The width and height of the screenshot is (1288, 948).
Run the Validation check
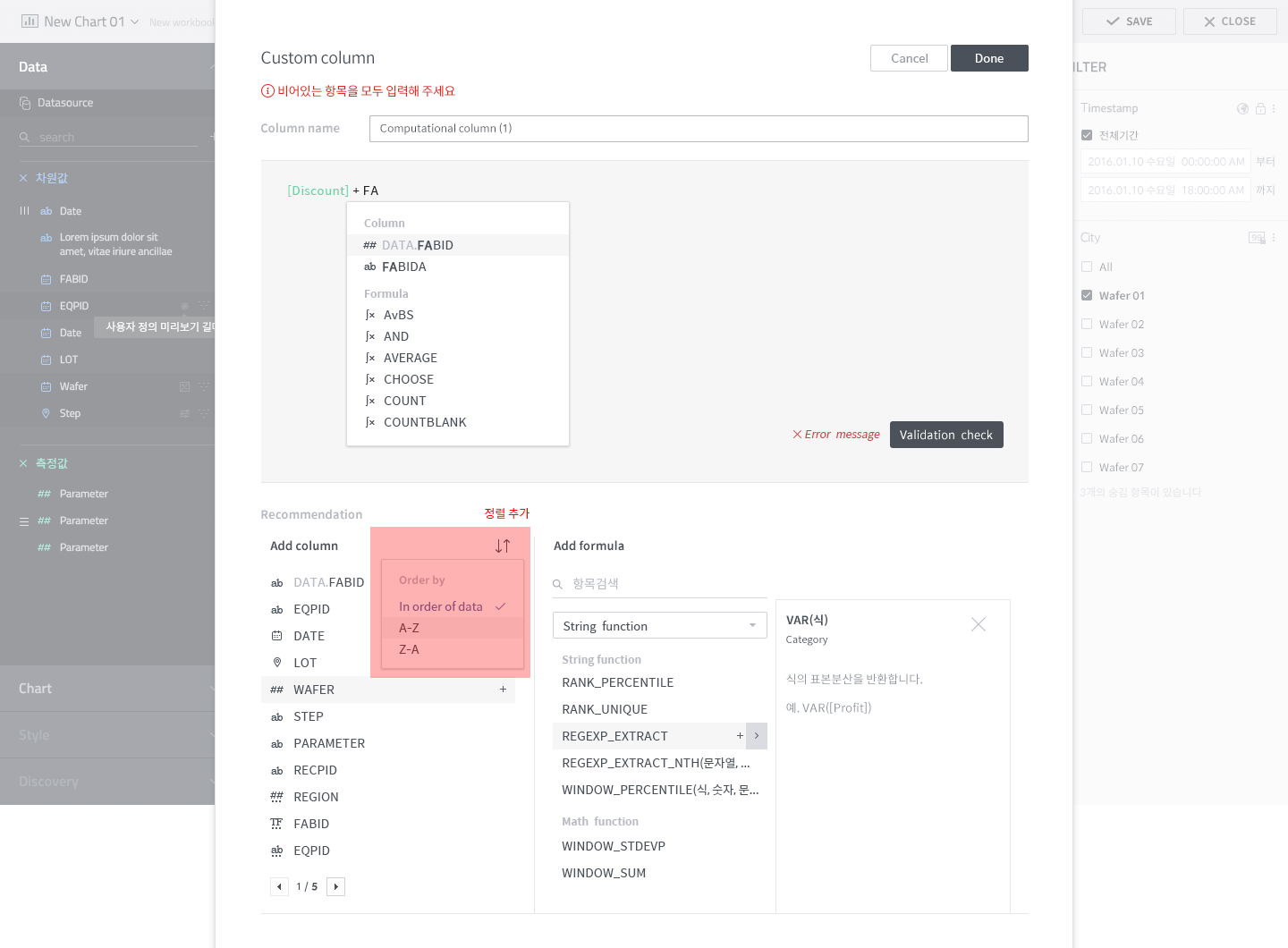(x=946, y=435)
